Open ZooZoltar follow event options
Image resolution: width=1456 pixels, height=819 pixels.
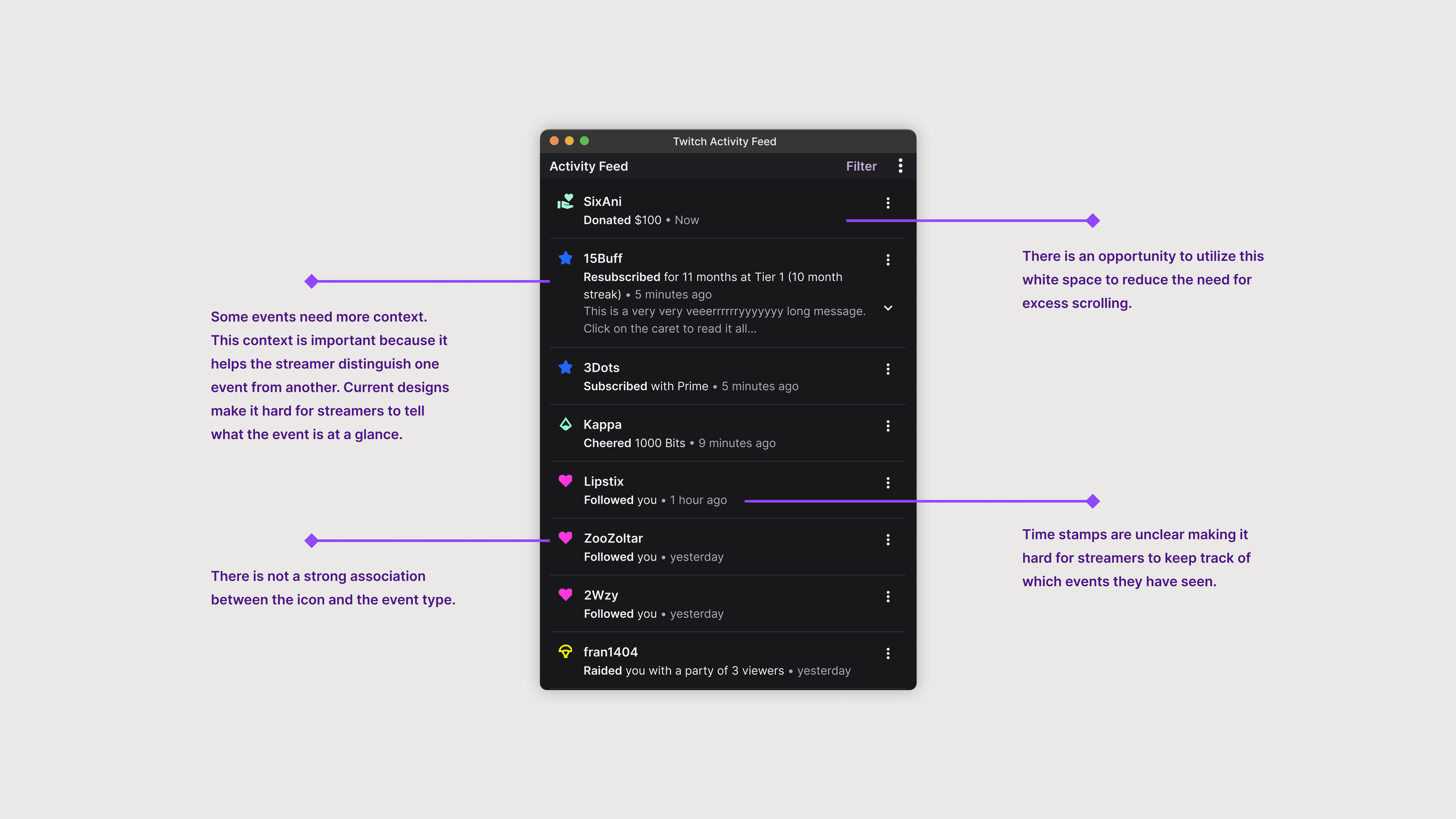pyautogui.click(x=888, y=540)
